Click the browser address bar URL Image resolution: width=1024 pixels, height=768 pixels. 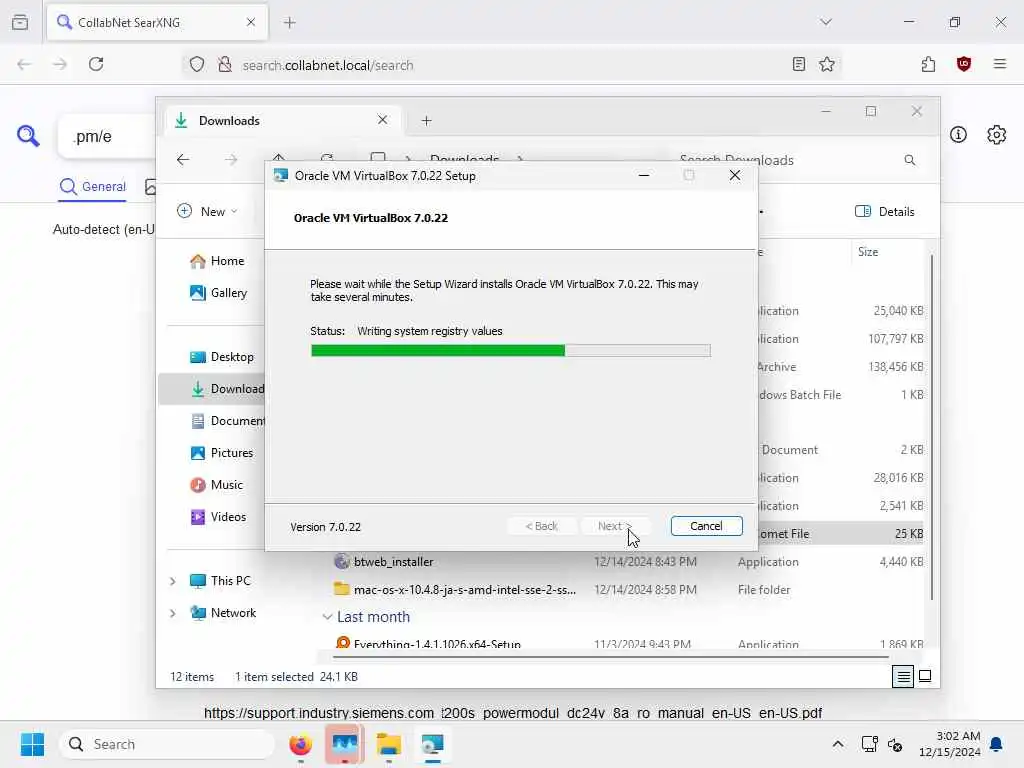click(x=328, y=65)
